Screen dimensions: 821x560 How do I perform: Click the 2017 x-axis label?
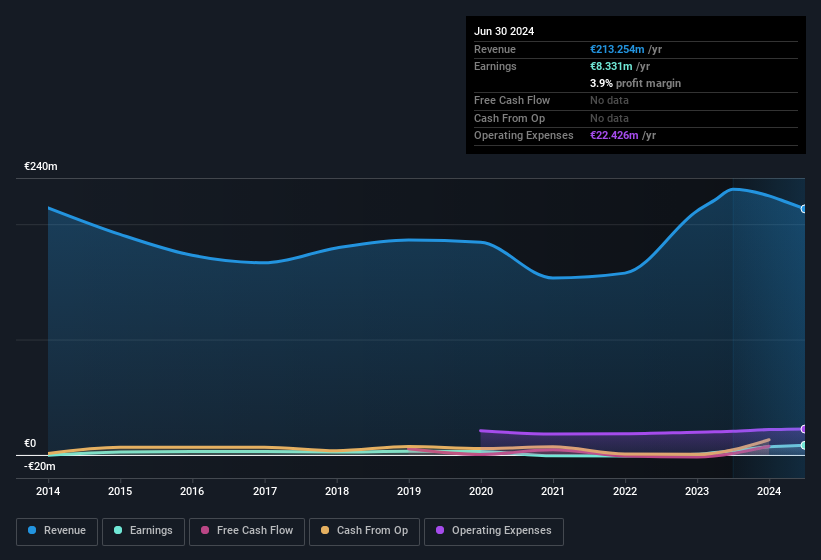(265, 491)
